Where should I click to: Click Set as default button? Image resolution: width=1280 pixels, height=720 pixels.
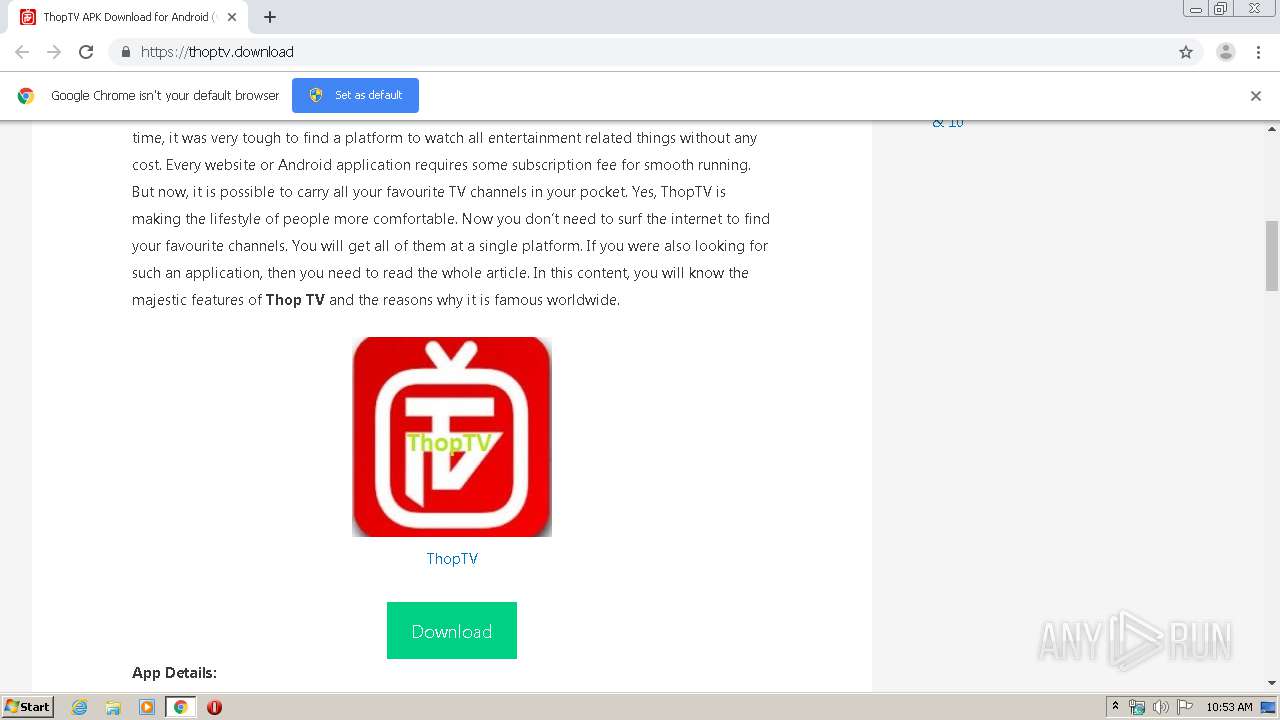tap(355, 95)
